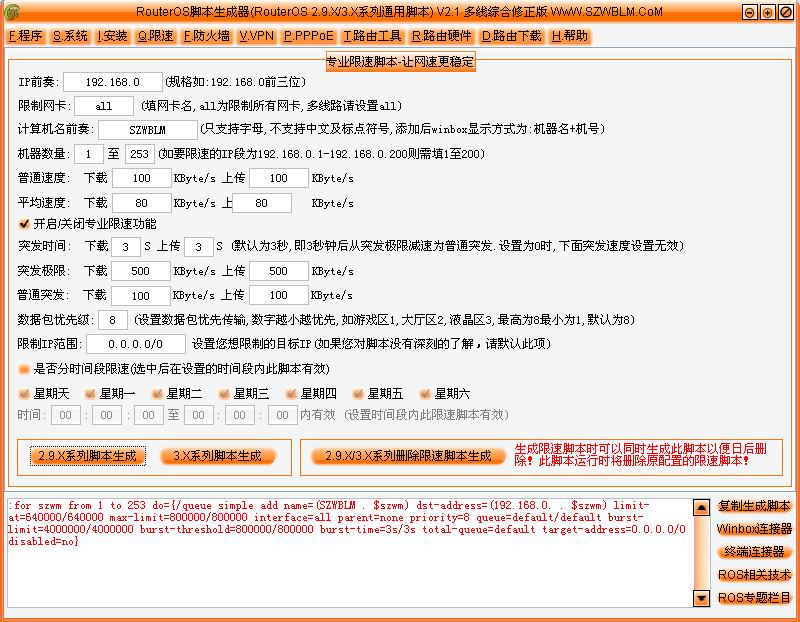Toggle the 星期六 checkbox
Viewport: 800px width, 622px height.
click(427, 393)
